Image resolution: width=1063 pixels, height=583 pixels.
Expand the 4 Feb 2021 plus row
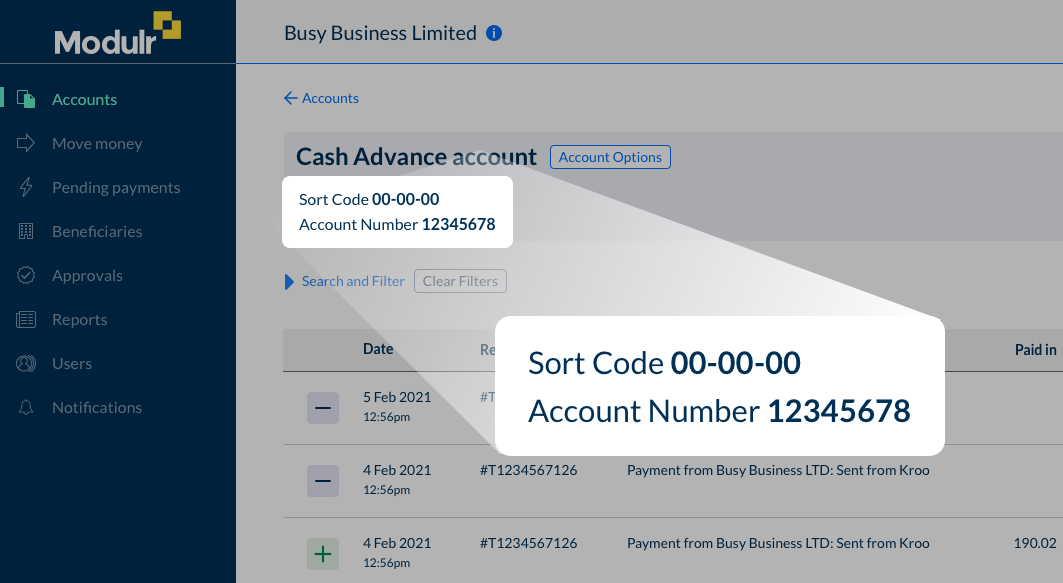323,554
